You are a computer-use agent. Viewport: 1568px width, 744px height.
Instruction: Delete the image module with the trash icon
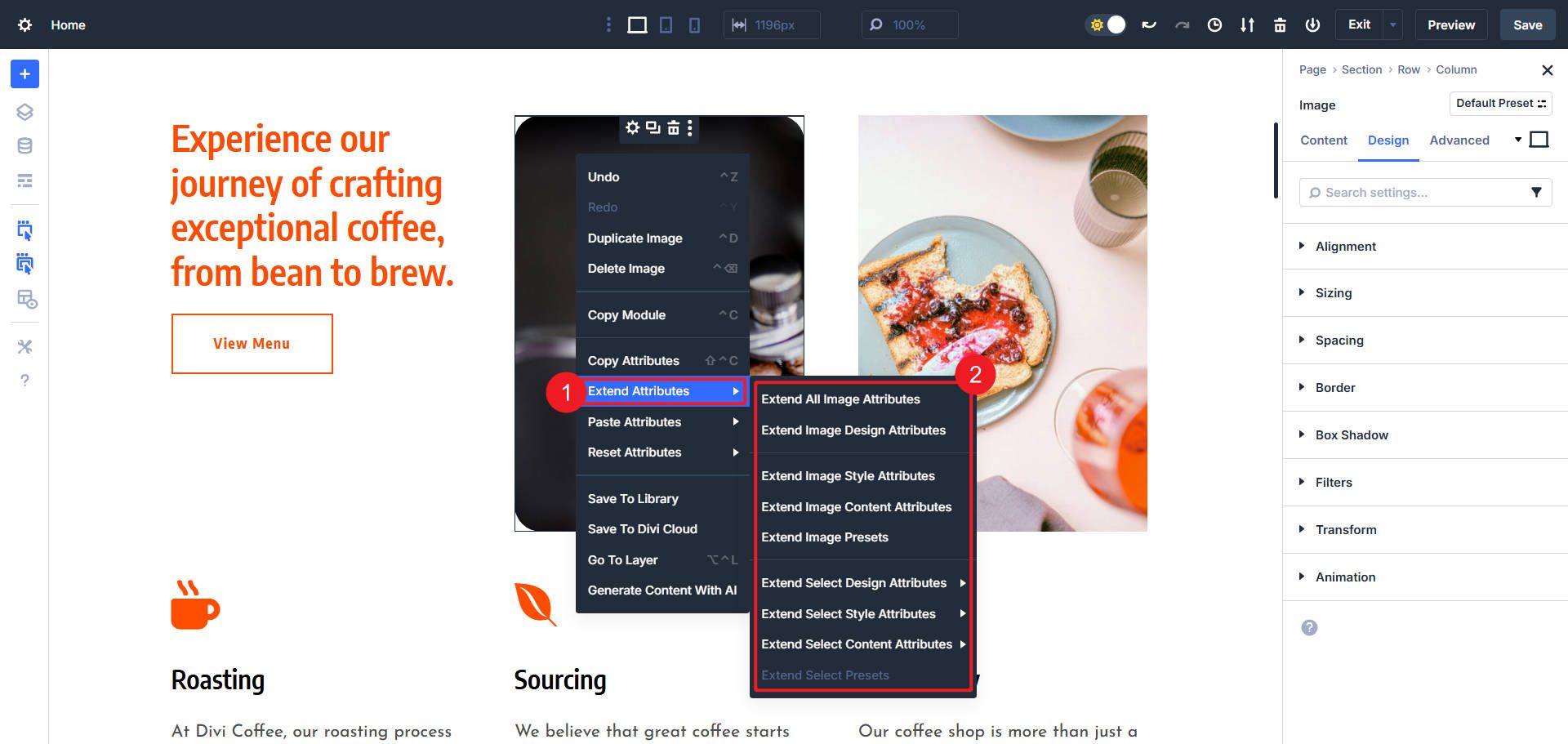coord(672,128)
